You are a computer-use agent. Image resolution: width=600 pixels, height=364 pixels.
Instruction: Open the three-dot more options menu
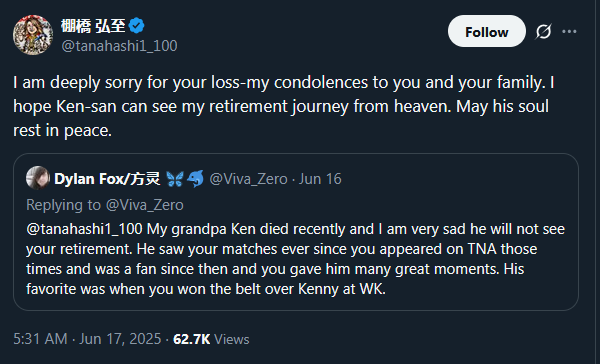pyautogui.click(x=569, y=31)
